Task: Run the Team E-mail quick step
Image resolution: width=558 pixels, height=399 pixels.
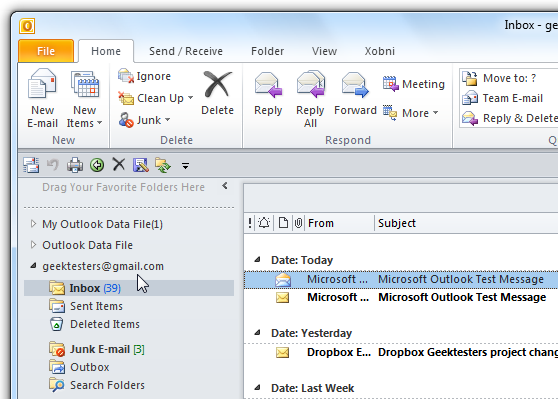Action: 502,98
